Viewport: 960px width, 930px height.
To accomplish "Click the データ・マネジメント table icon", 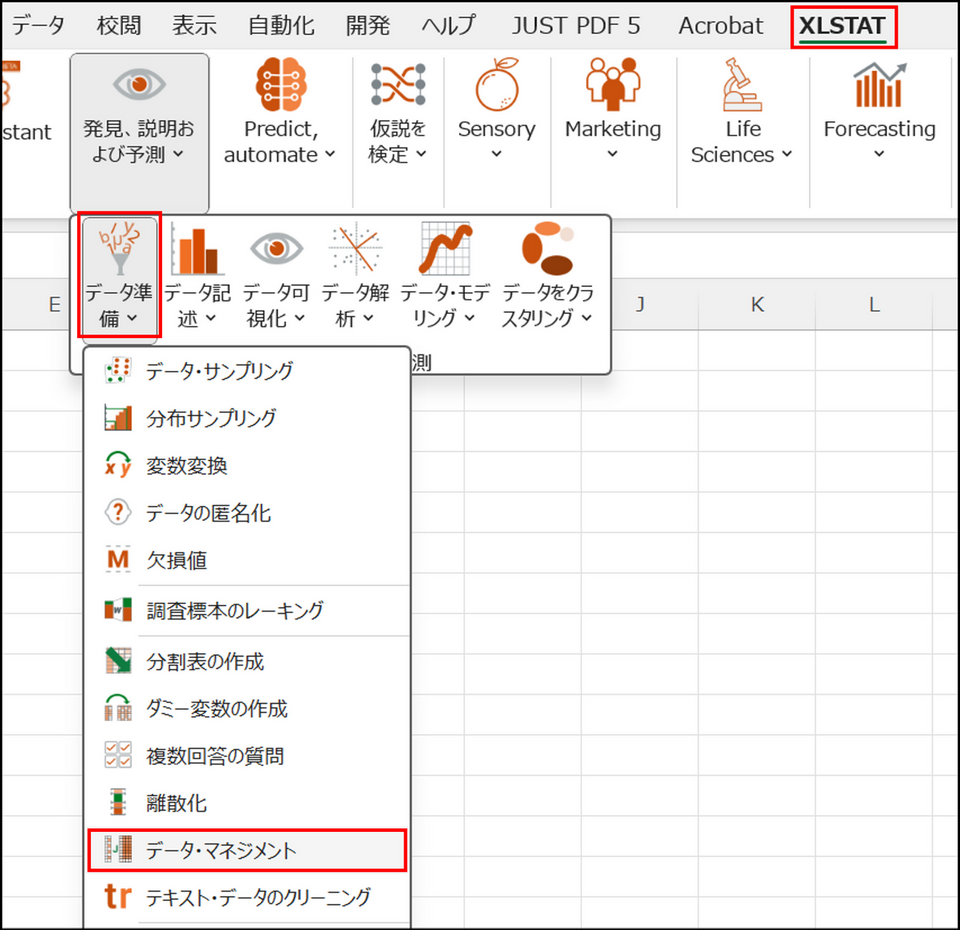I will pyautogui.click(x=118, y=849).
